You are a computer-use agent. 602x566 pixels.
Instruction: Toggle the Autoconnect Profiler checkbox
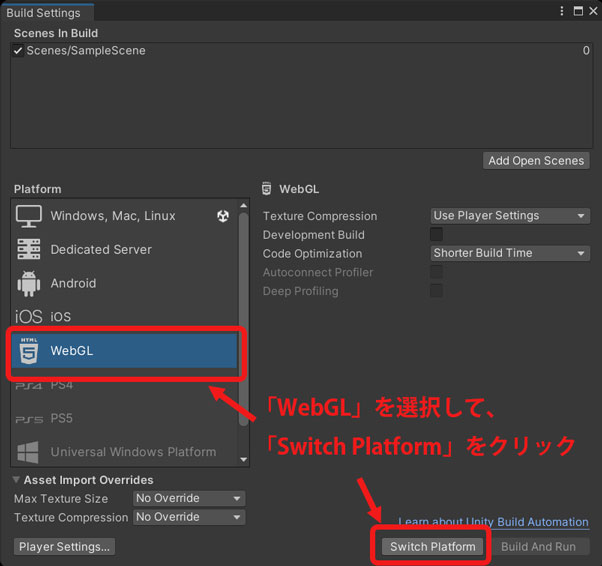click(437, 272)
